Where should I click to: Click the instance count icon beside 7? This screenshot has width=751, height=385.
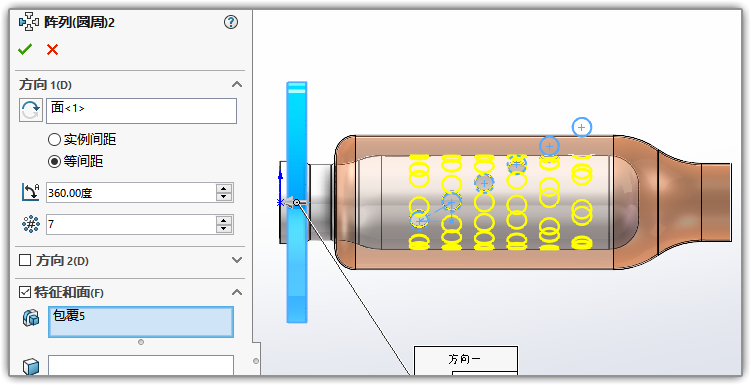[31, 224]
